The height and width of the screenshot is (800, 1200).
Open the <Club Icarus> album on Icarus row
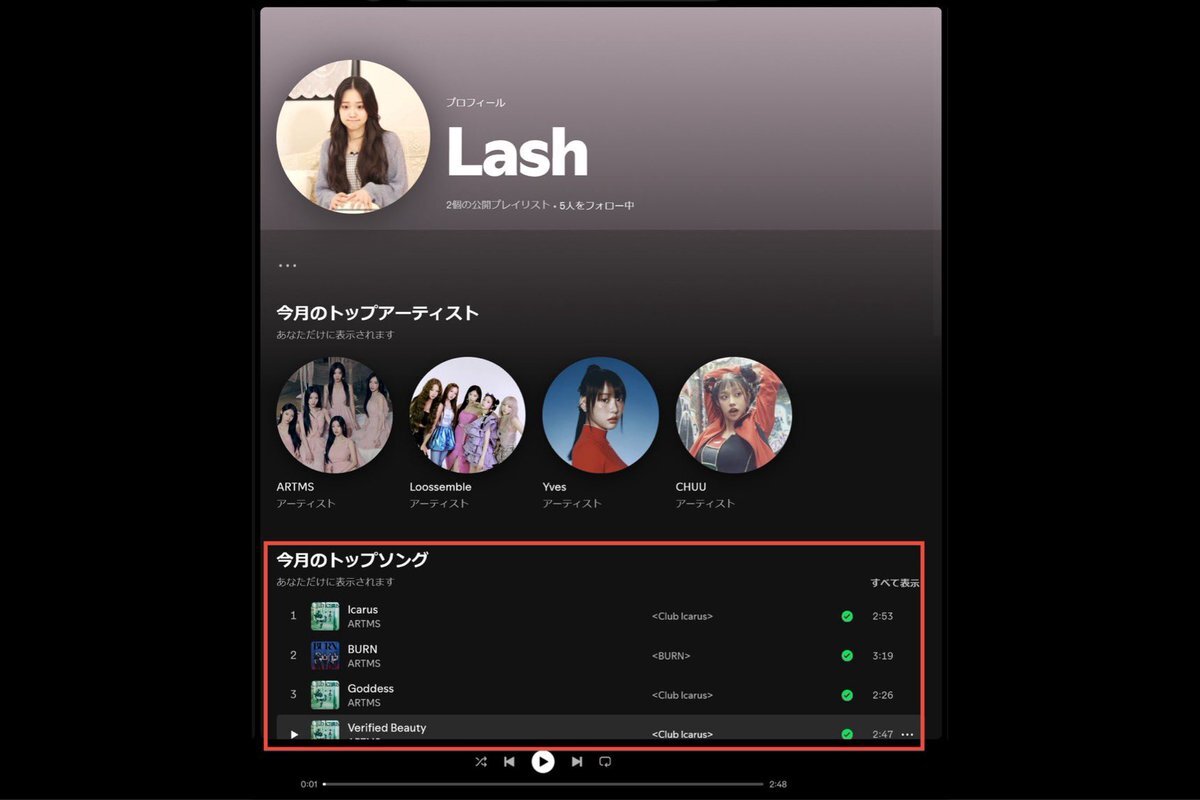(x=683, y=617)
